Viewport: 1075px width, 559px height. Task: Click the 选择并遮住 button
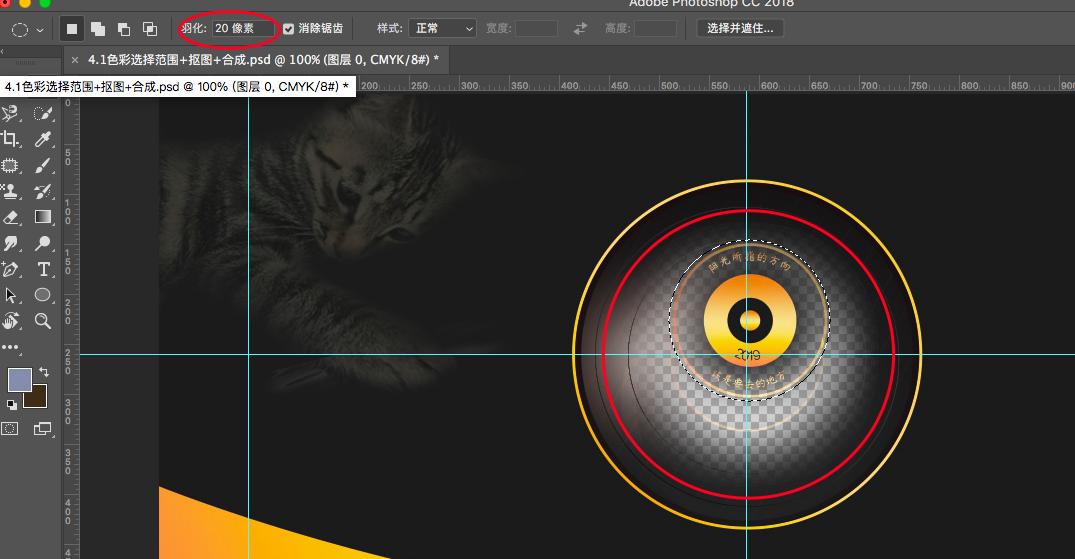[x=740, y=29]
